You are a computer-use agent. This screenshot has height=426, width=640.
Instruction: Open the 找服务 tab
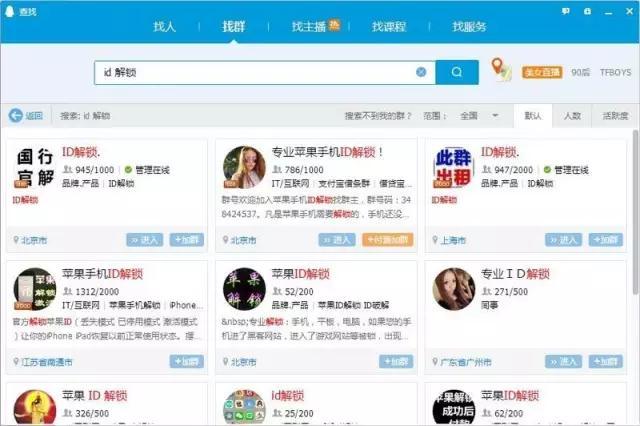click(469, 27)
